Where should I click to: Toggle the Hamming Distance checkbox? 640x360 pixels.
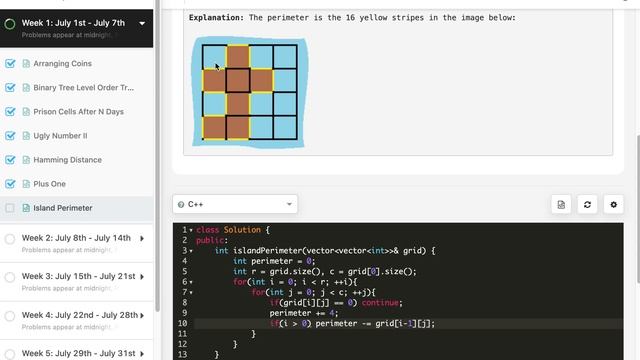(x=10, y=160)
